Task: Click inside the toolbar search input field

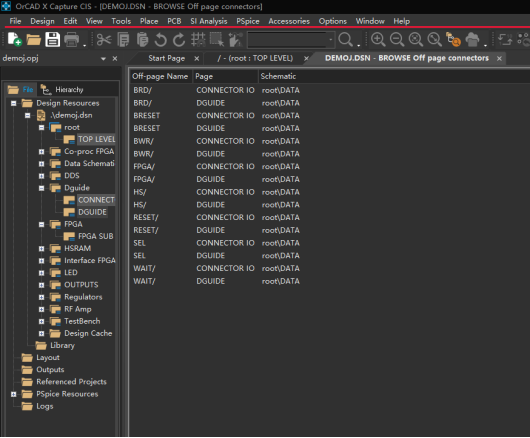Action: pos(287,40)
